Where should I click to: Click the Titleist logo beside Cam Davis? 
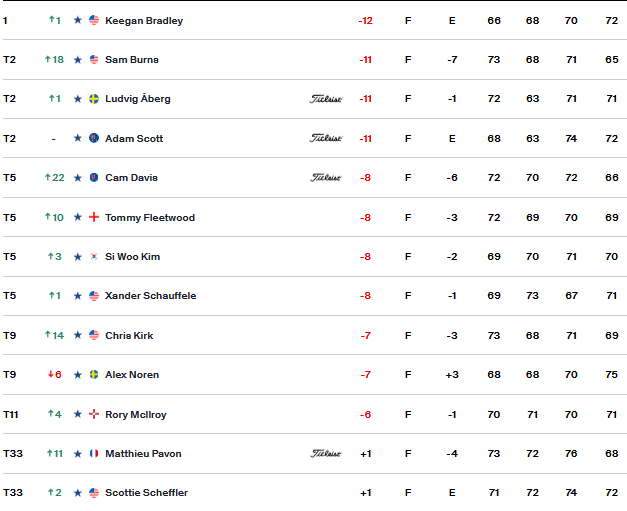point(325,177)
